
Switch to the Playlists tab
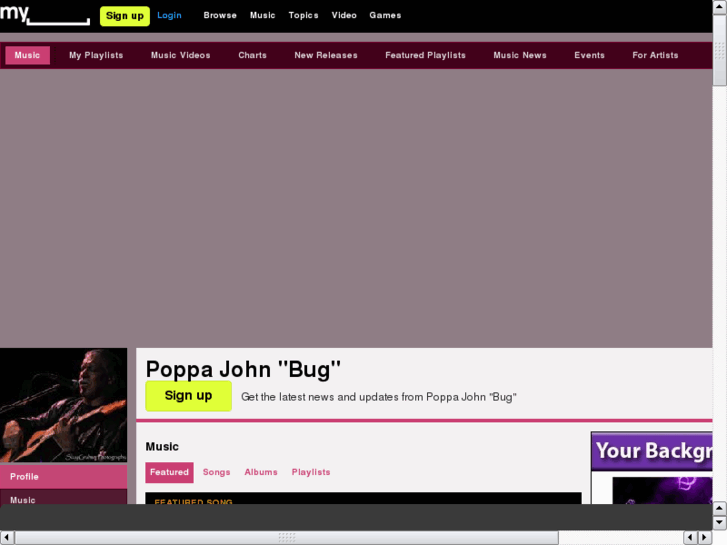coord(311,472)
